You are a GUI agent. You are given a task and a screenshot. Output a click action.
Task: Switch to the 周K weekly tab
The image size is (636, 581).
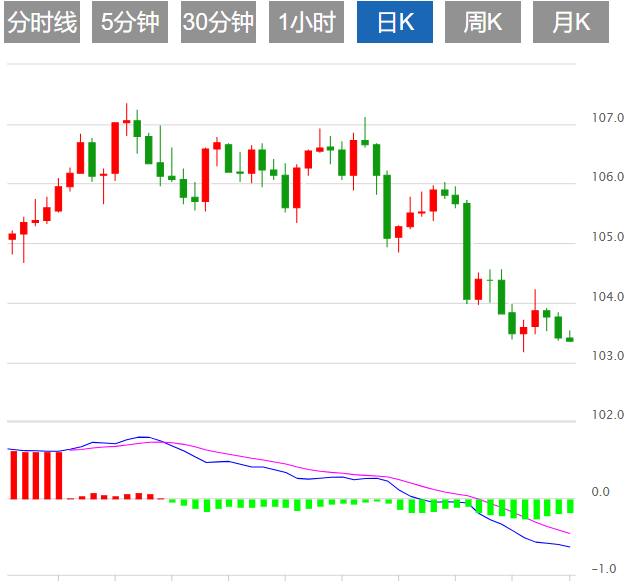[483, 22]
